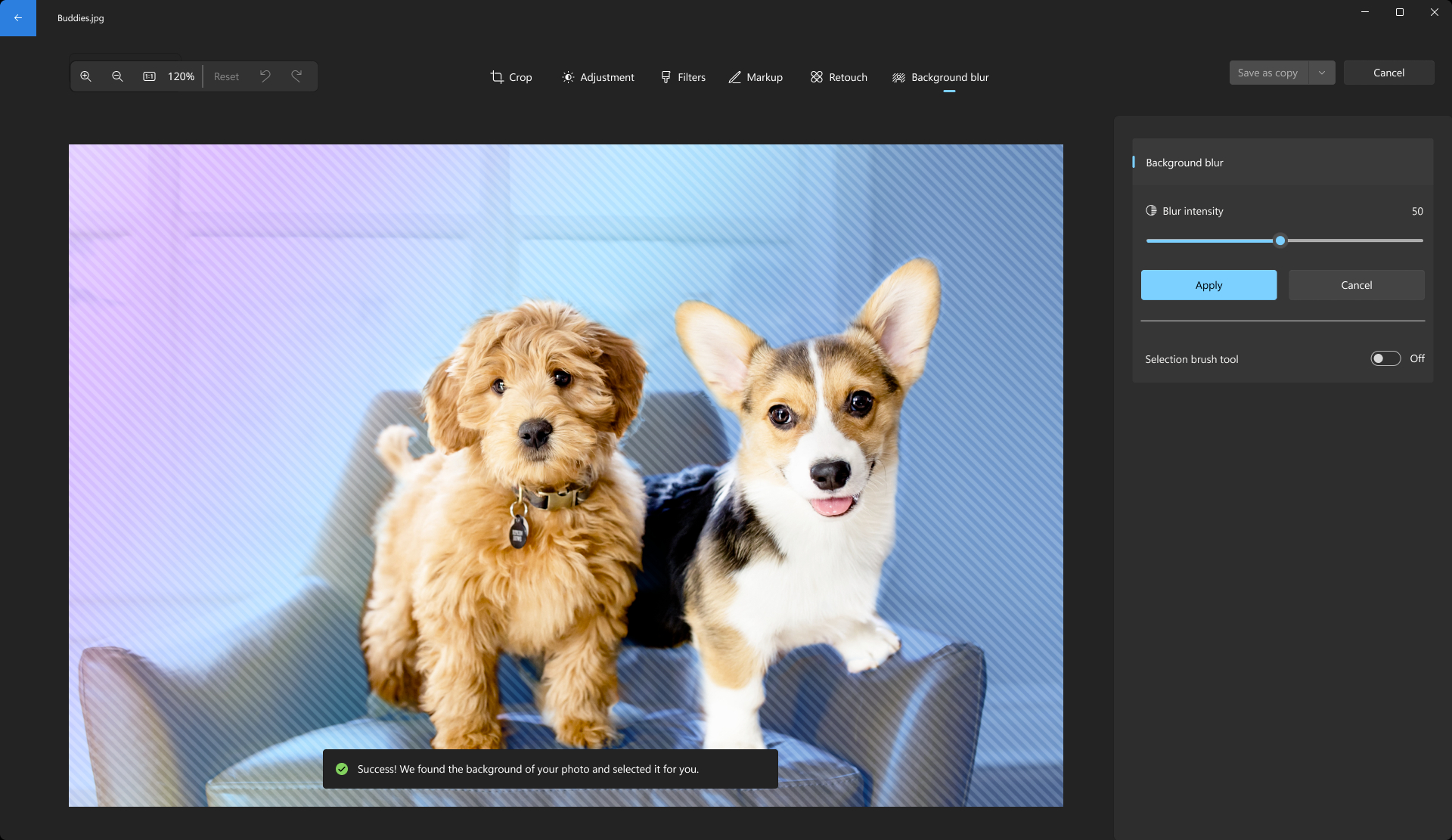1452x840 pixels.
Task: Click the redo arrow button
Action: pyautogui.click(x=297, y=76)
